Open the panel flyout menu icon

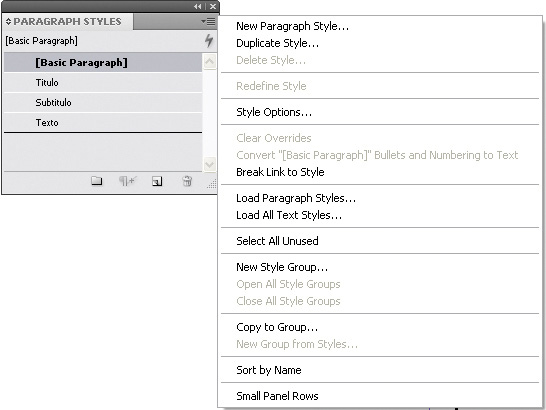tap(208, 22)
